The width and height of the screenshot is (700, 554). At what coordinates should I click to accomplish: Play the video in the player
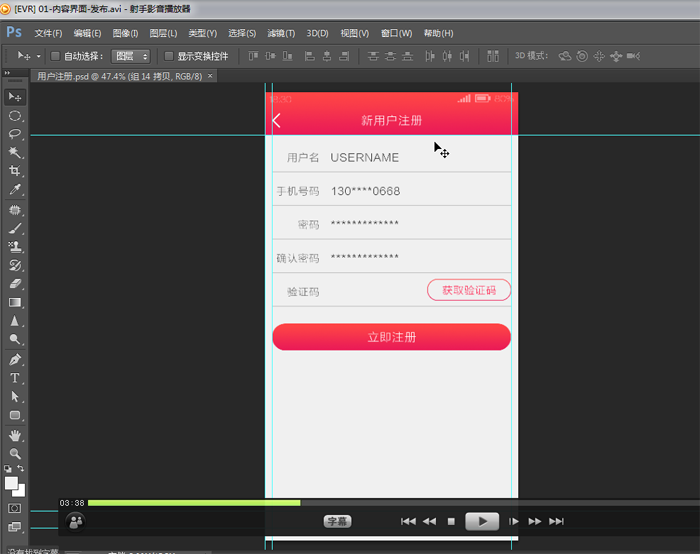tap(482, 521)
